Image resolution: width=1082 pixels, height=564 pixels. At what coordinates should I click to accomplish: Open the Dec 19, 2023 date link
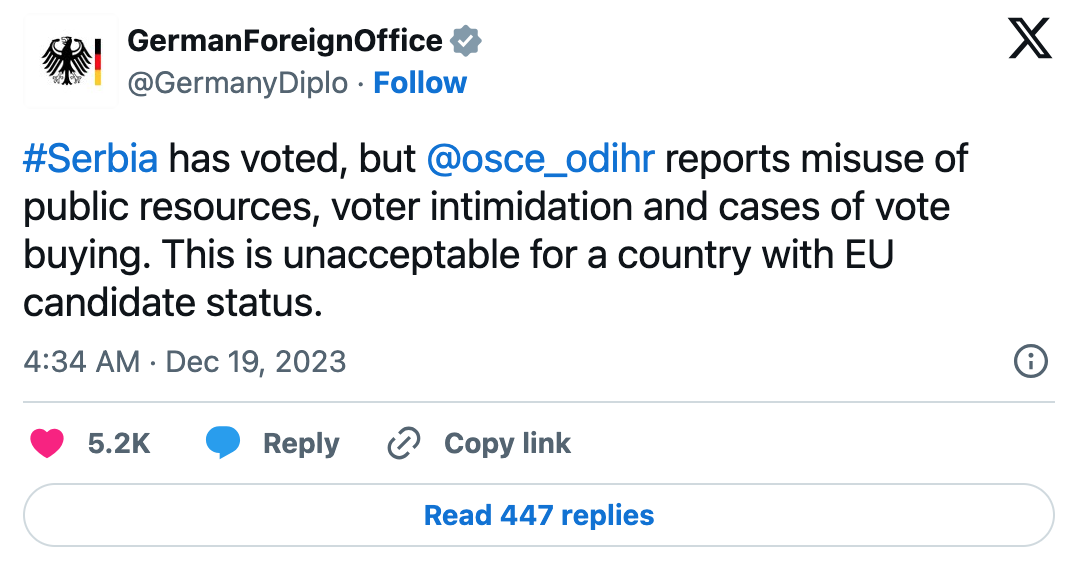[x=256, y=361]
